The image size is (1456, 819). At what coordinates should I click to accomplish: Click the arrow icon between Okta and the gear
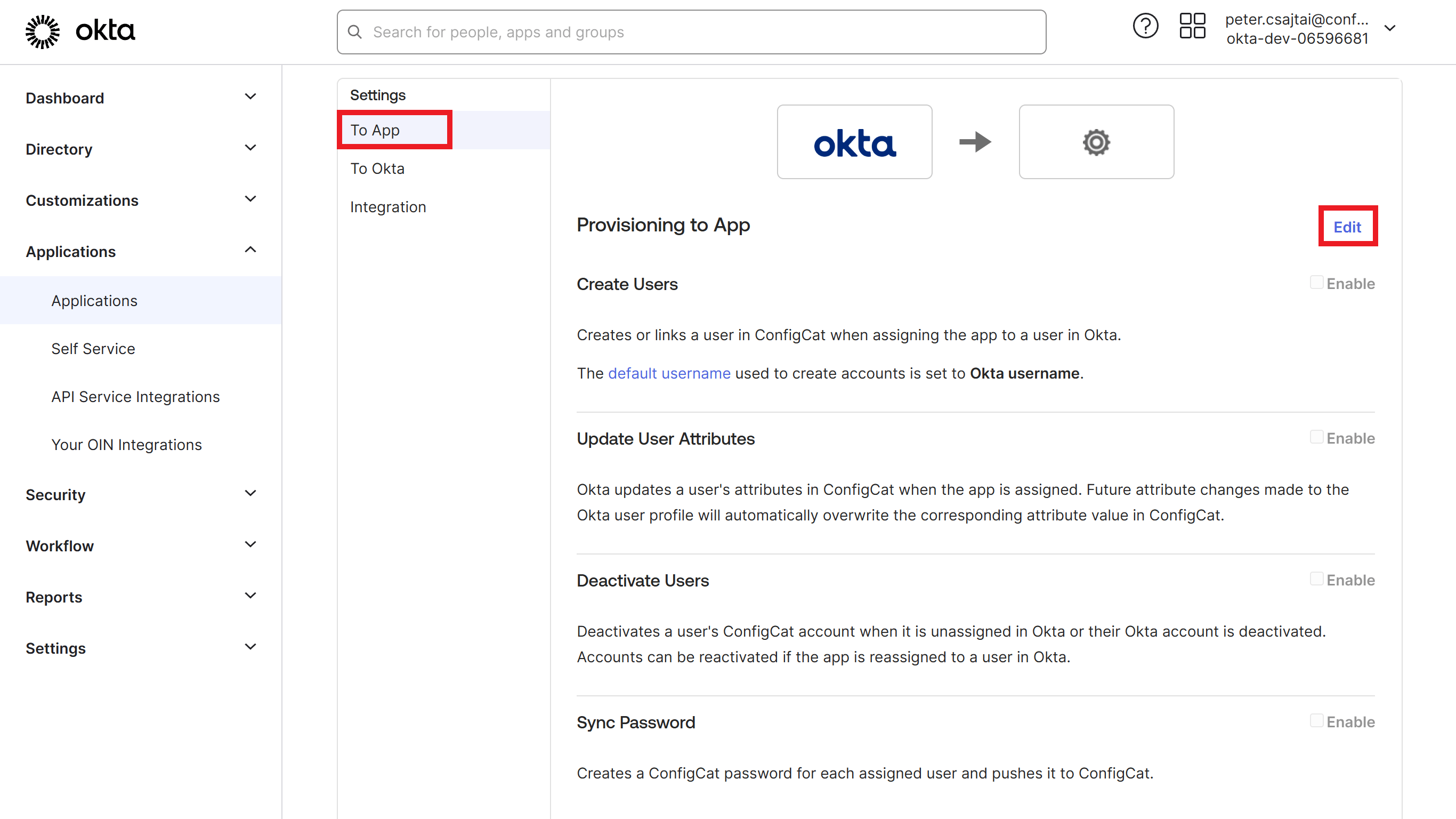(975, 142)
